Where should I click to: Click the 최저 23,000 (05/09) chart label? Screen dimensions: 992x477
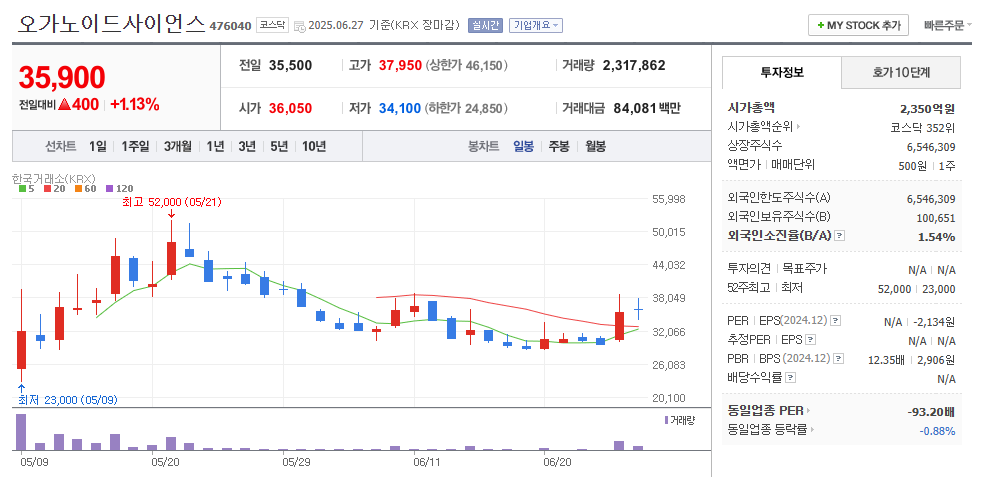coord(68,400)
